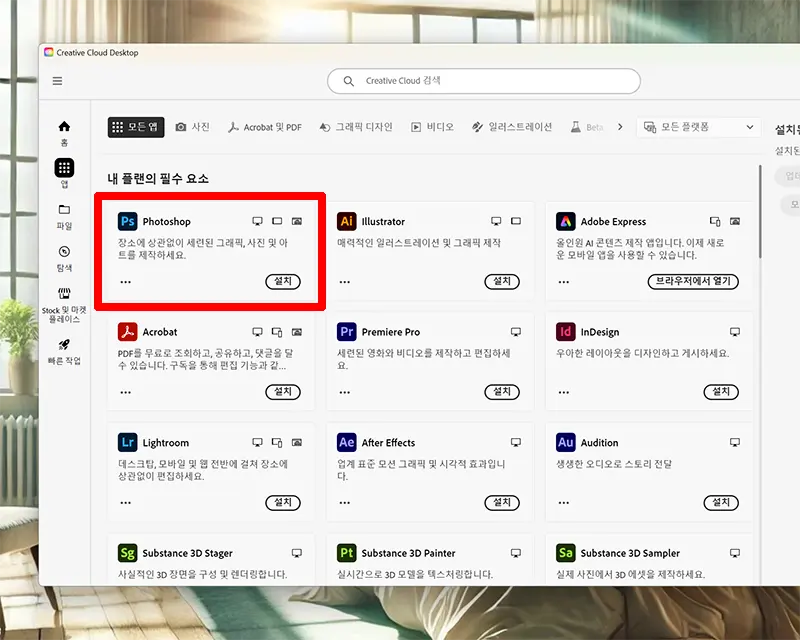The width and height of the screenshot is (800, 640).
Task: Select the Apps grid sidebar icon
Action: pos(64,168)
